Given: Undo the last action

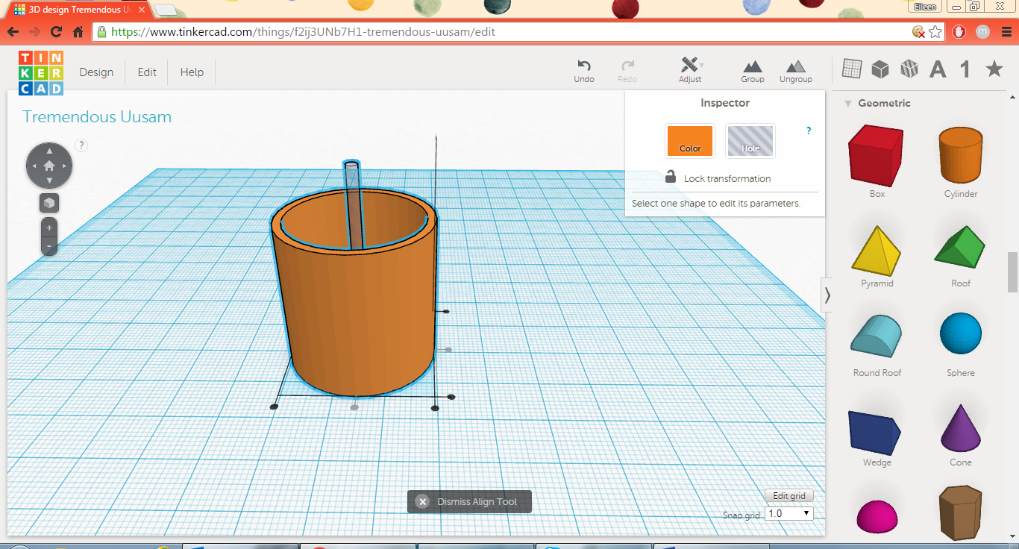Looking at the screenshot, I should 584,71.
